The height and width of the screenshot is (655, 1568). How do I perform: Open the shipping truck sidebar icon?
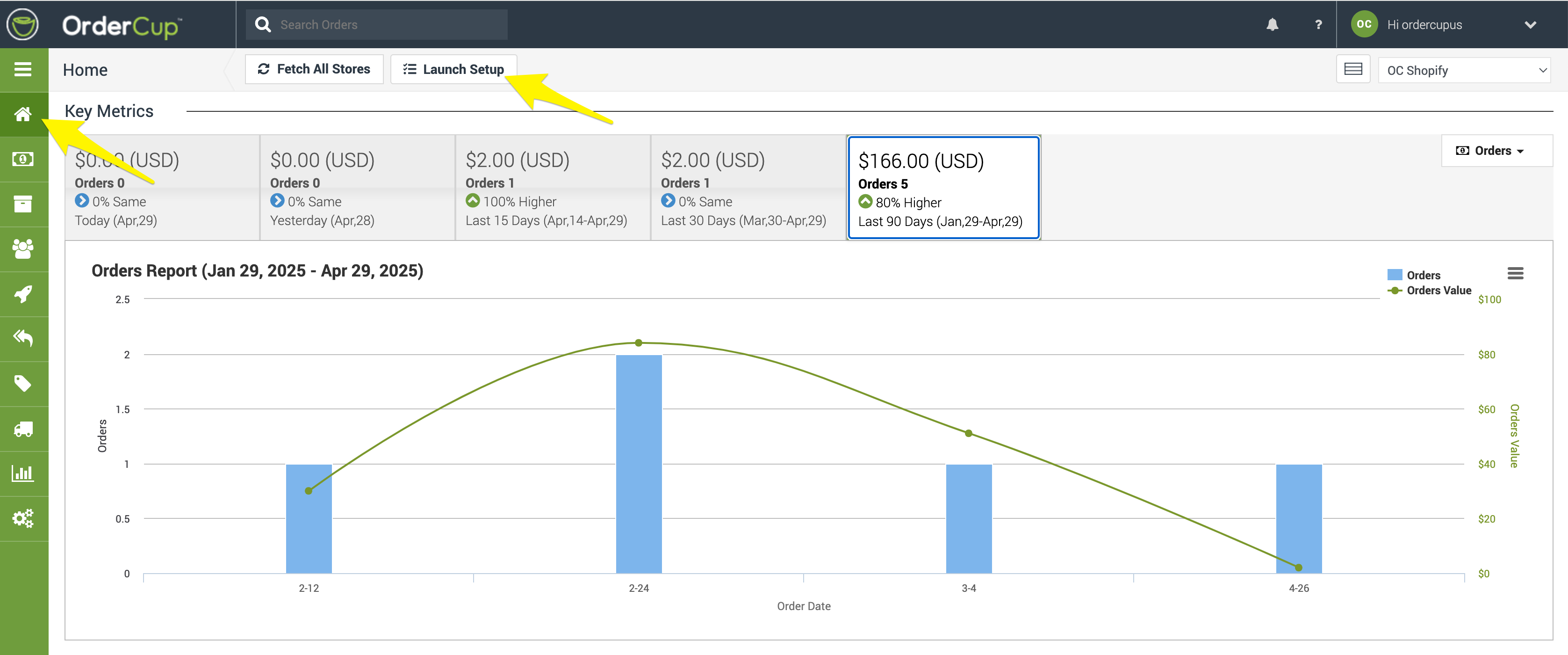pyautogui.click(x=23, y=429)
